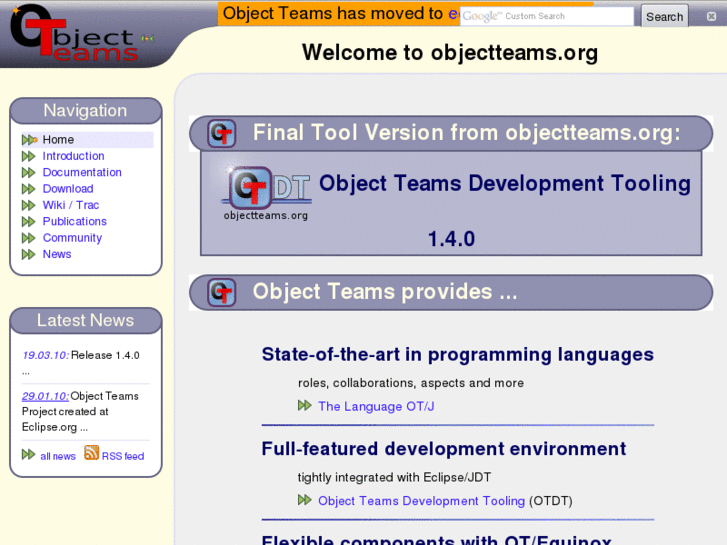The width and height of the screenshot is (727, 545).
Task: Click the orange RSS feed icon
Action: (x=91, y=453)
